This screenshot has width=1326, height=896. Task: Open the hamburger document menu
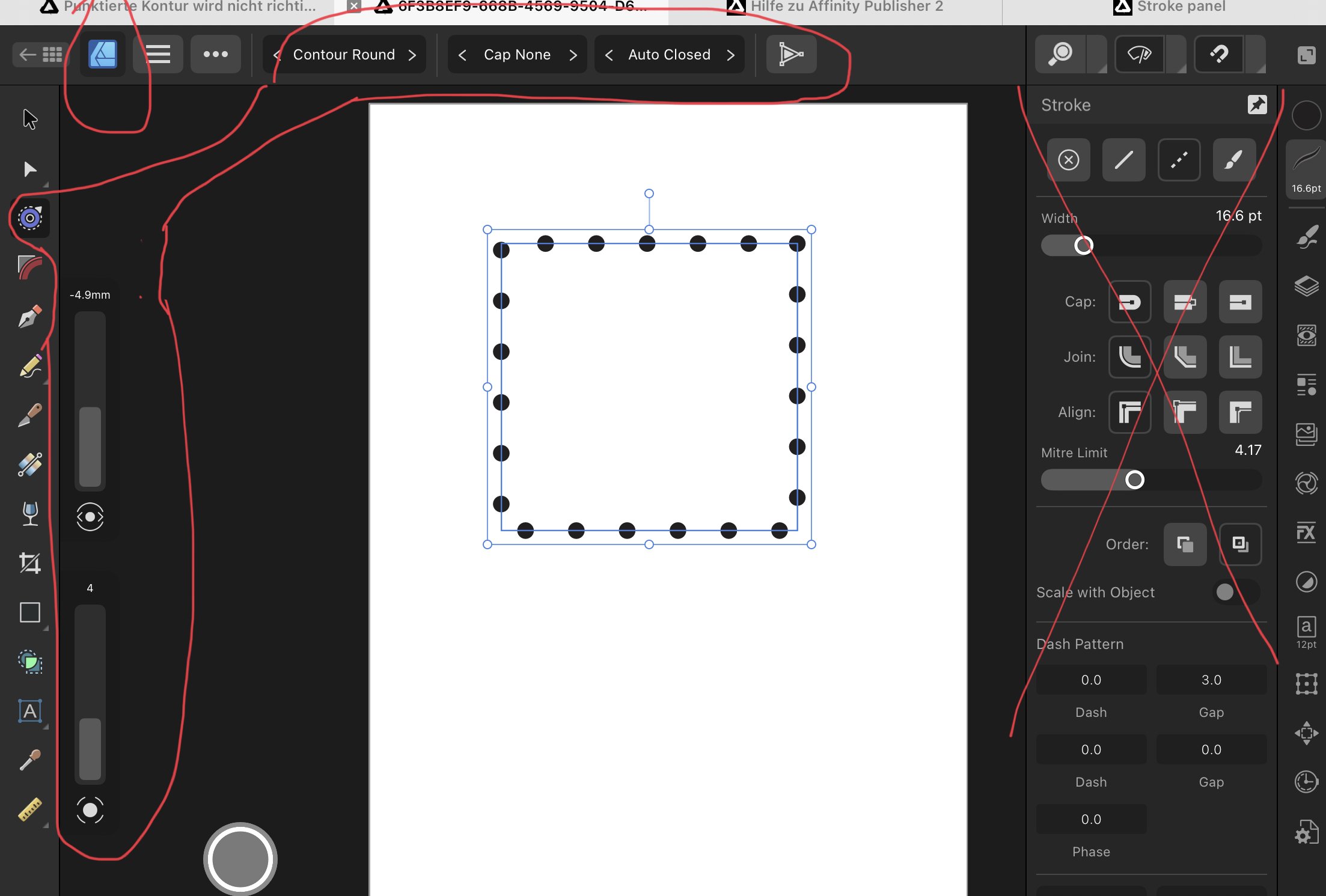[x=158, y=55]
